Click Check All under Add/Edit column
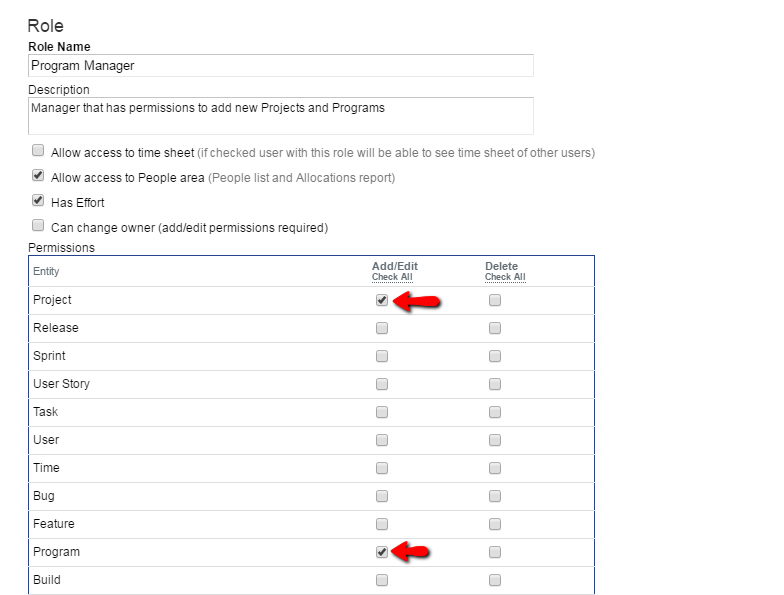The image size is (784, 595). (392, 277)
